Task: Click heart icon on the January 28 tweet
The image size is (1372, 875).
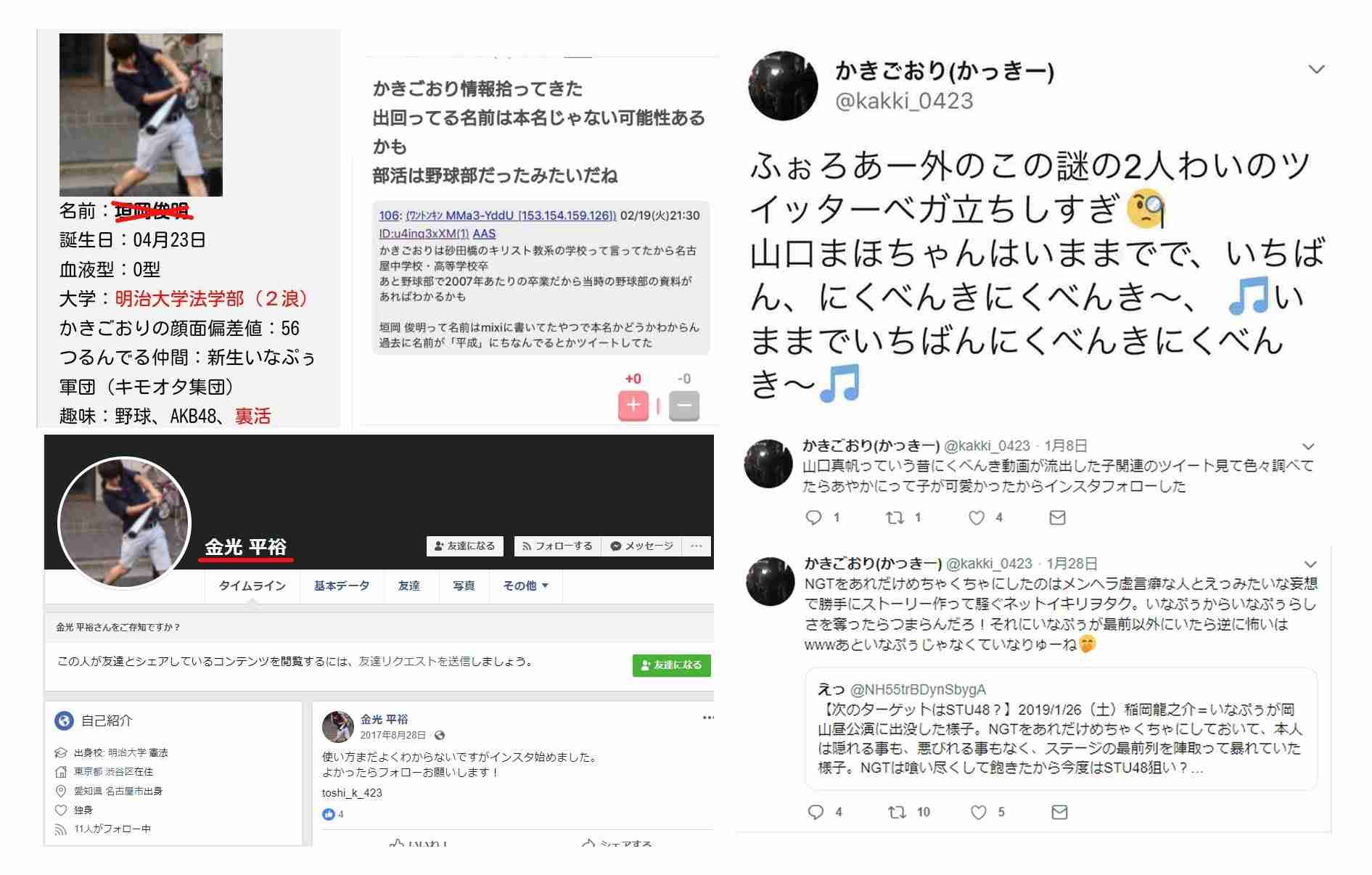Action: point(979,812)
